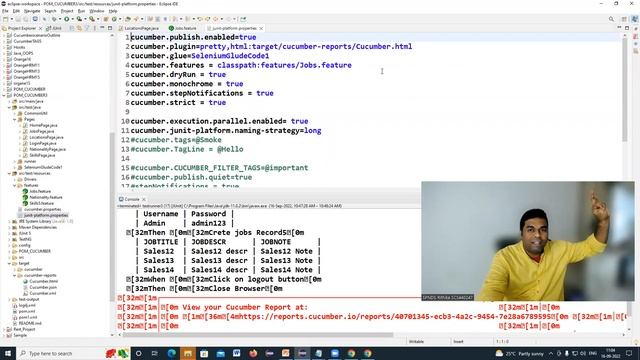Screen dimensions: 640x360
Task: Open the New dropdown arrow in toolbar
Action: tap(11, 19)
